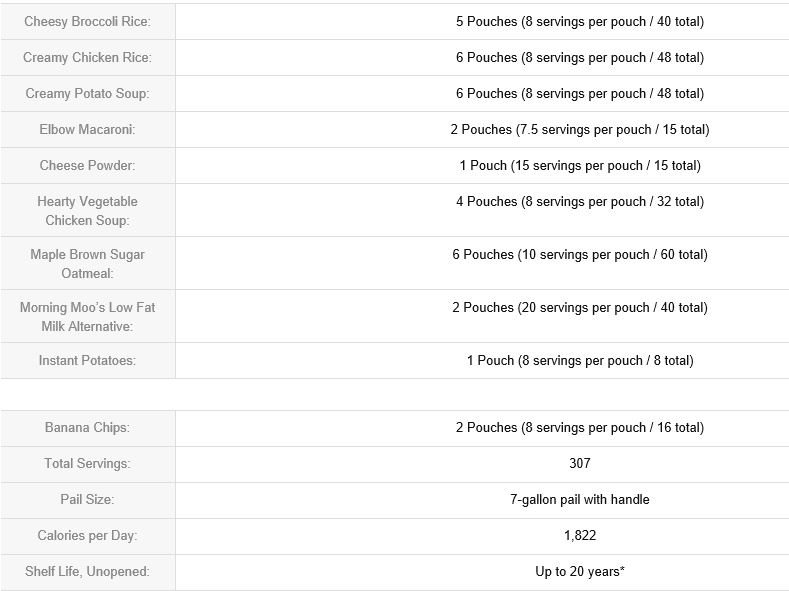Select the Calories per Day label

pyautogui.click(x=88, y=536)
